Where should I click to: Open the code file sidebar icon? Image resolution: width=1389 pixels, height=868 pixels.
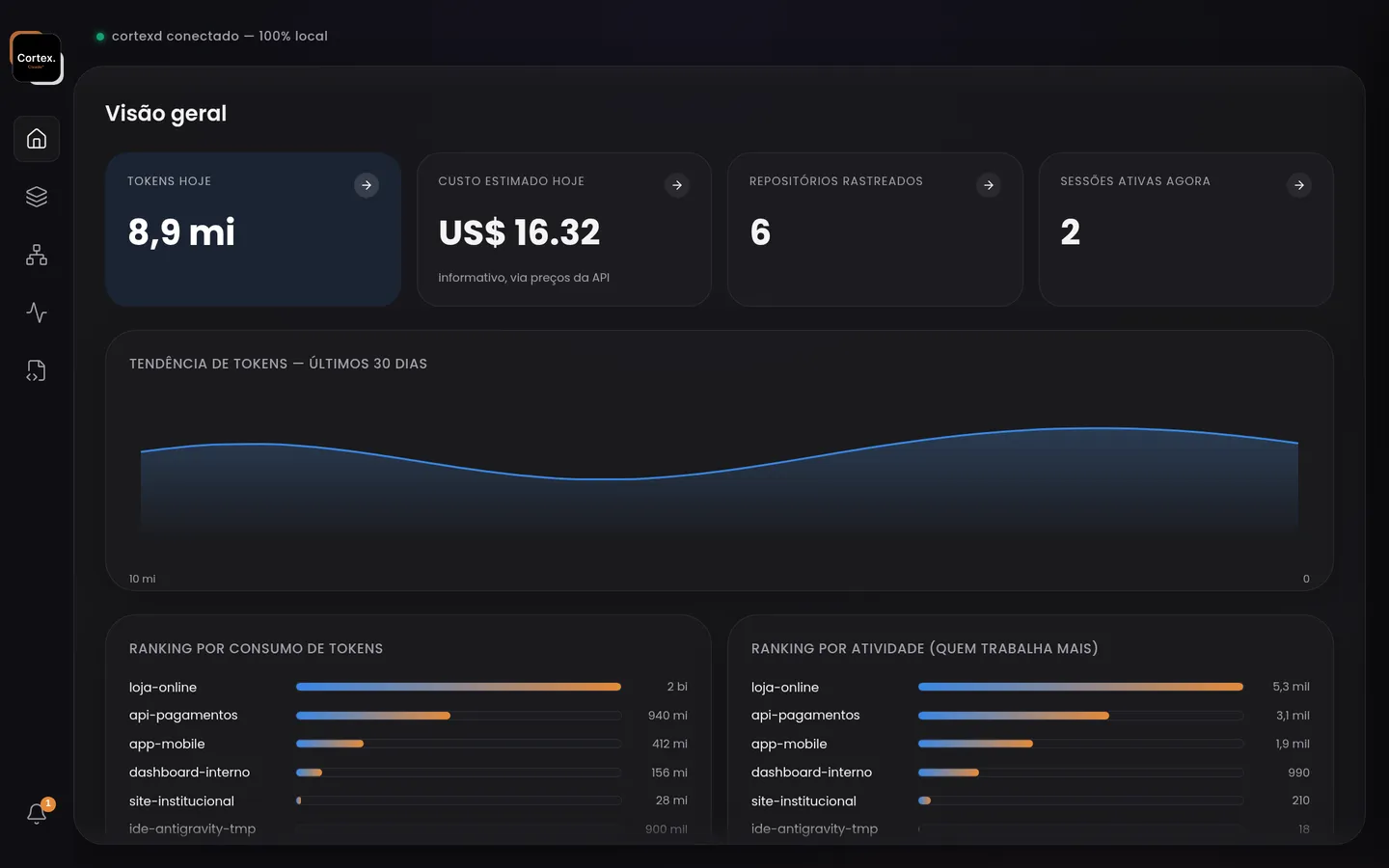point(37,370)
